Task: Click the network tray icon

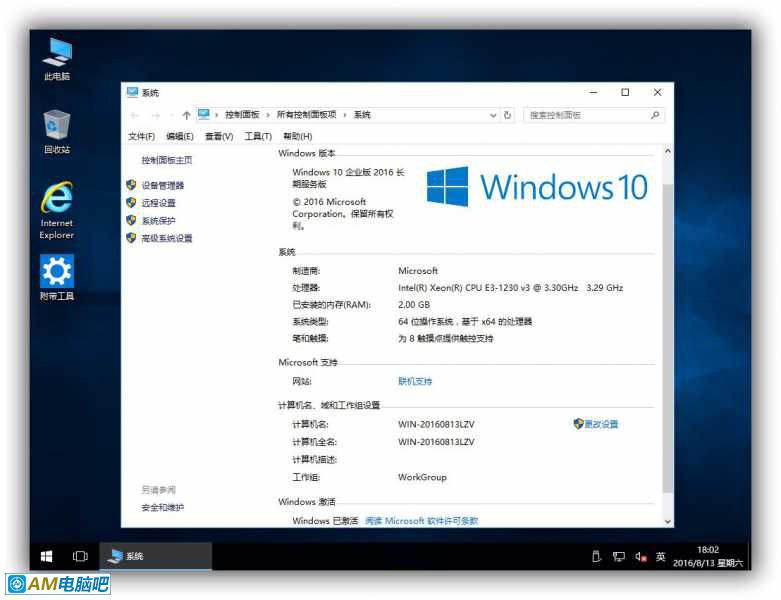Action: (x=619, y=556)
